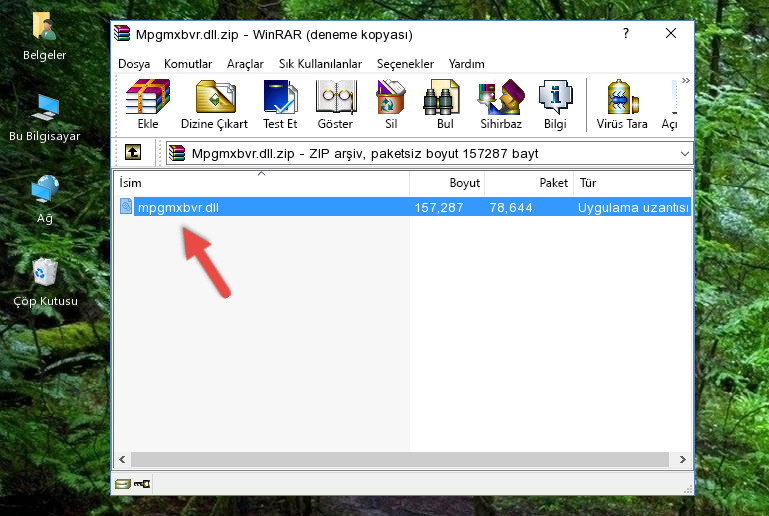Click the mpgmxbvr.dll file icon

click(126, 206)
